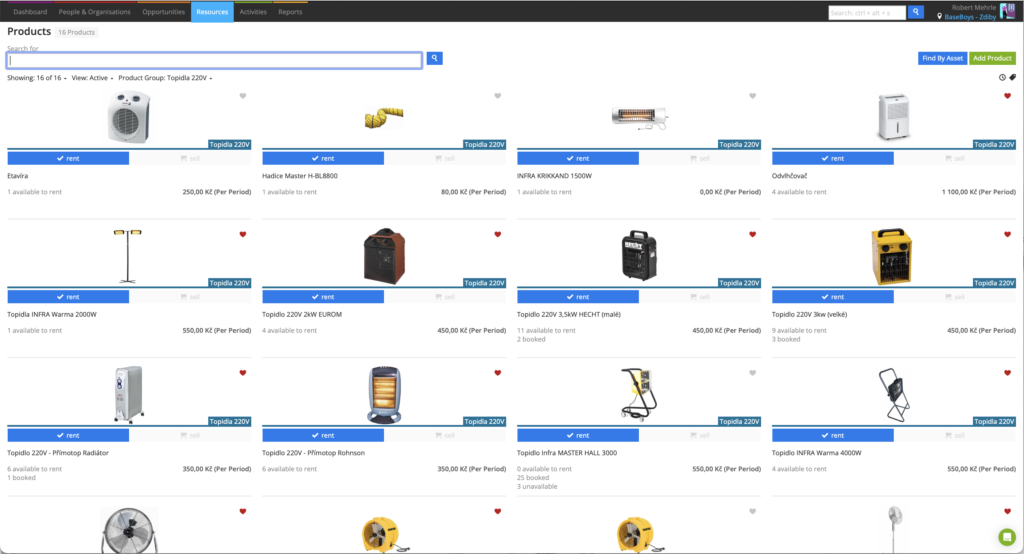Click the sell cart for Etavira
Screen dimensions: 1024x554
coord(189,158)
